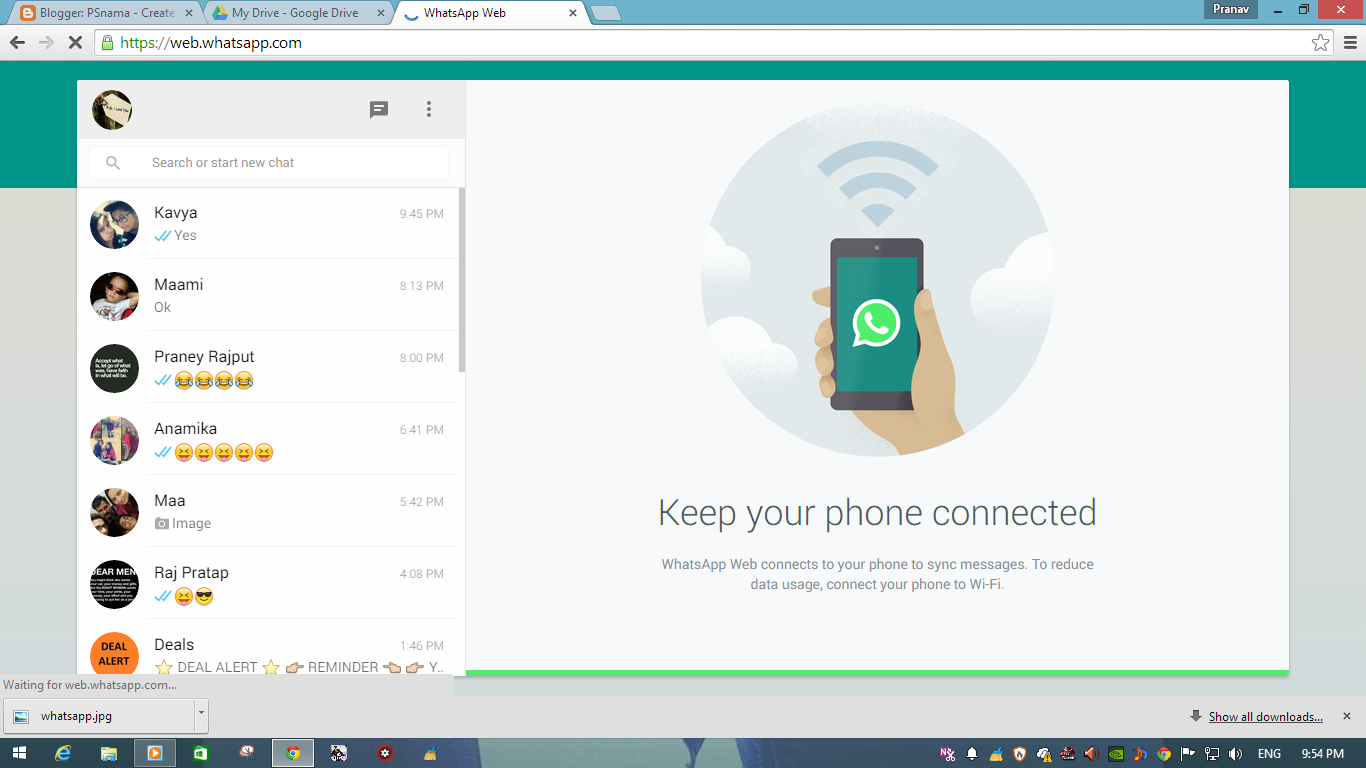Click Maami's profile avatar
The height and width of the screenshot is (768, 1366).
pos(114,296)
